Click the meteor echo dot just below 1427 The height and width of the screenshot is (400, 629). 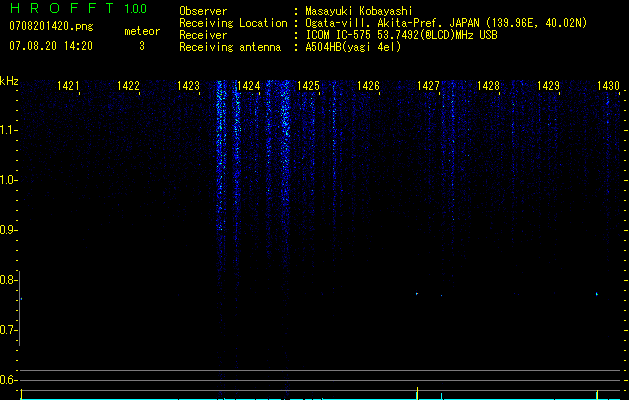coord(417,294)
